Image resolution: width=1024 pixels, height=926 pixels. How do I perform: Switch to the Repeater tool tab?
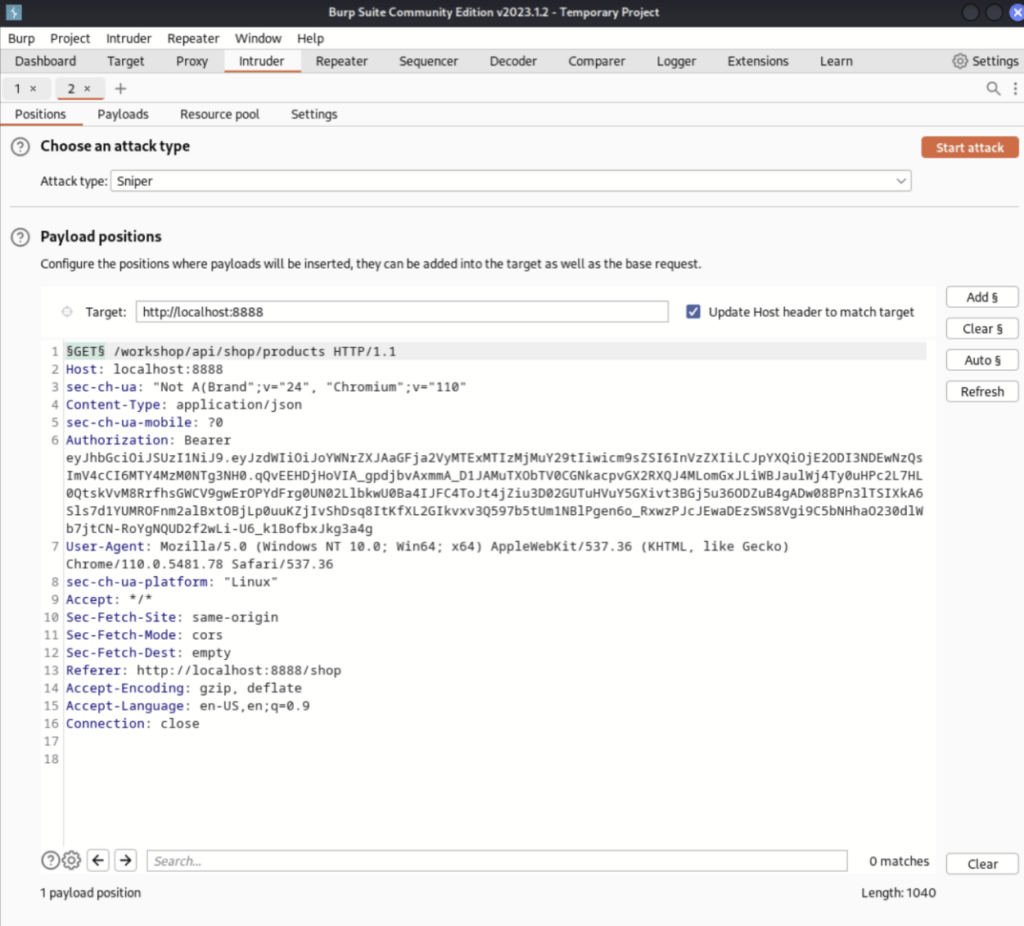coord(341,61)
